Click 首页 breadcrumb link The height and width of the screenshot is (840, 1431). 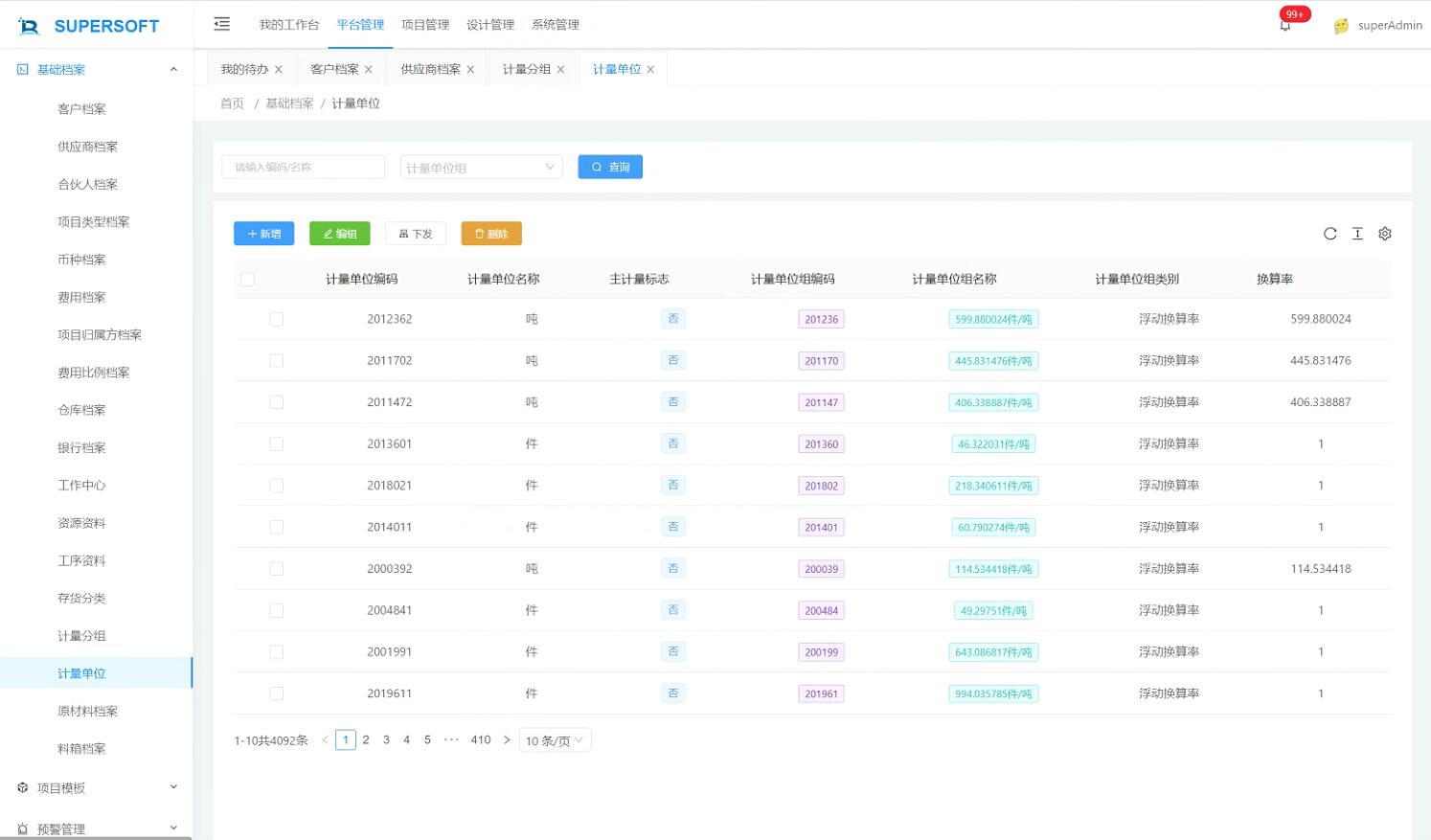coord(233,103)
